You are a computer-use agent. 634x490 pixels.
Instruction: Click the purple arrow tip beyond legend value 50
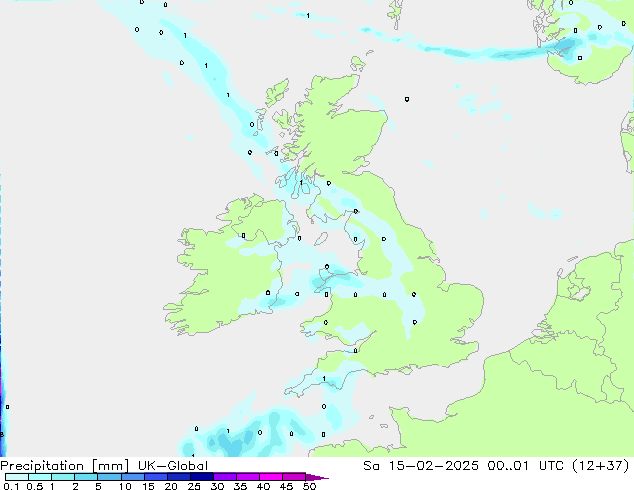pos(317,477)
